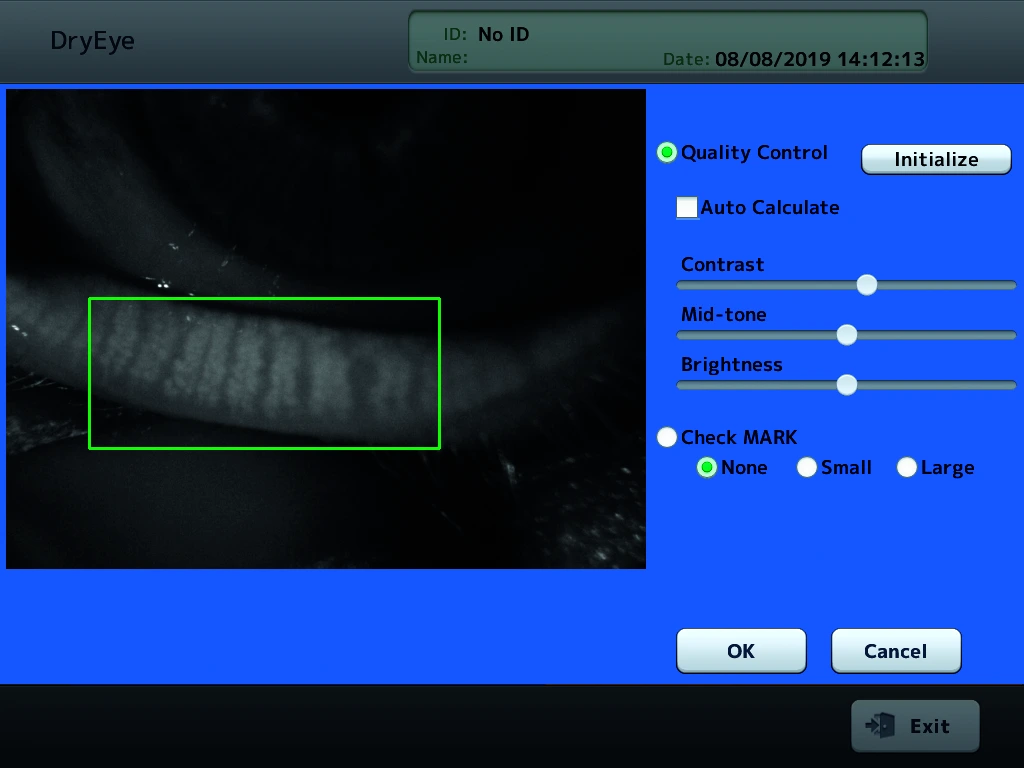This screenshot has height=768, width=1024.
Task: Click inside the green analysis rectangle
Action: tap(264, 373)
